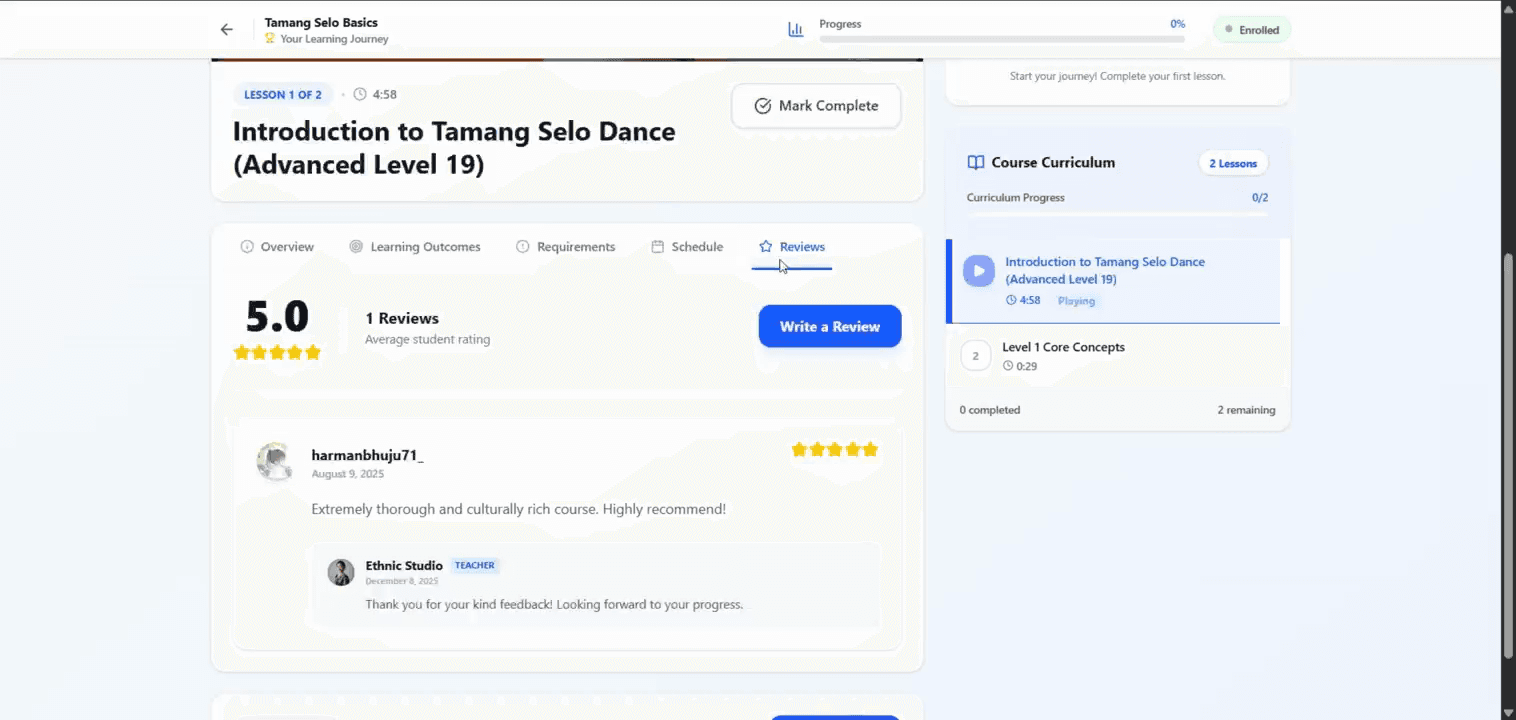Click the info icon on Overview tab
1516x720 pixels.
click(247, 247)
